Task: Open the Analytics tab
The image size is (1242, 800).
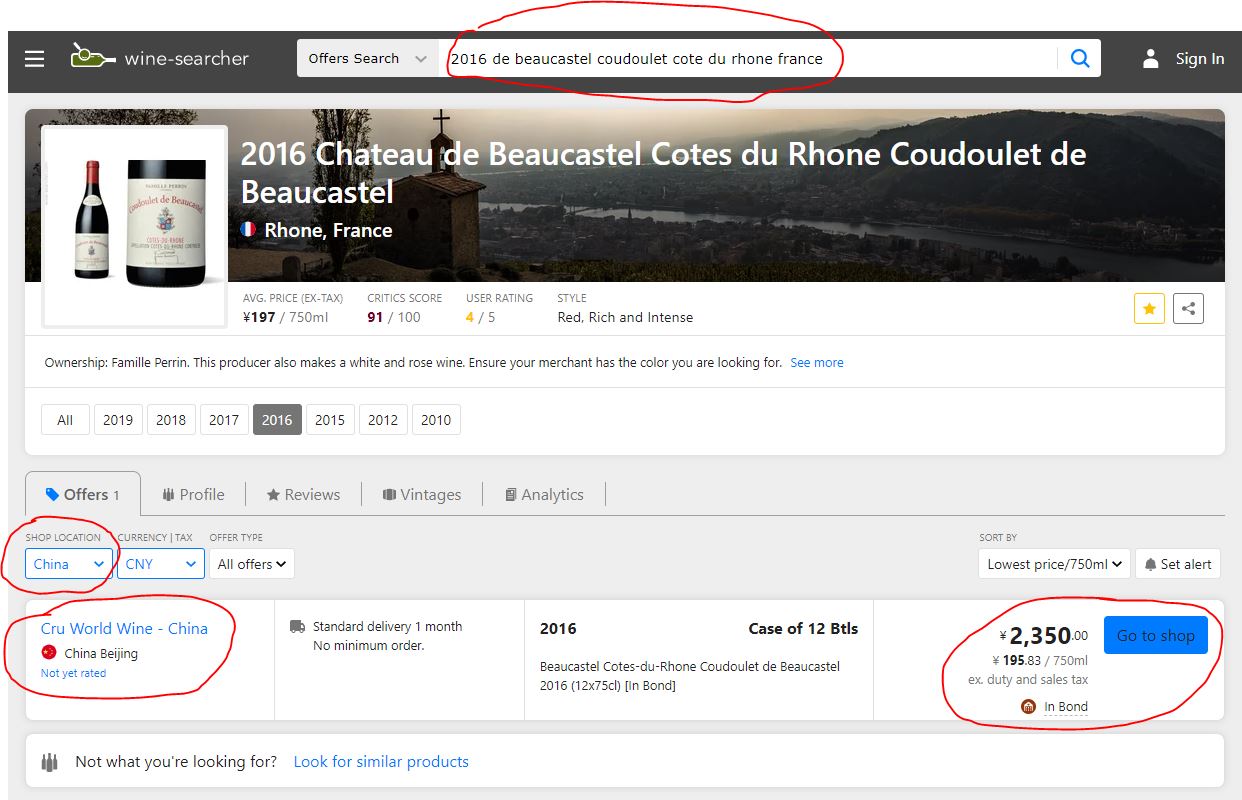Action: (544, 494)
